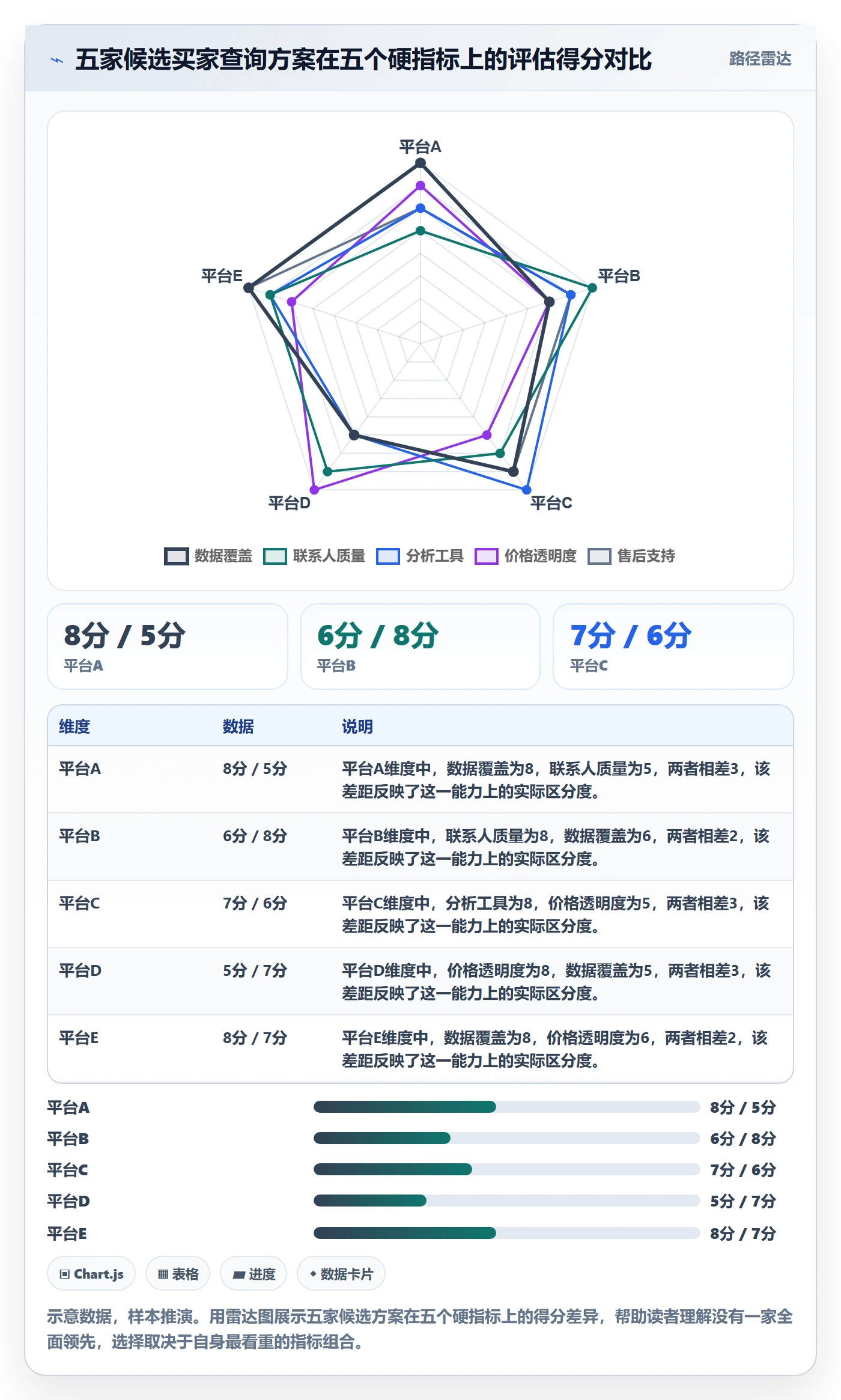This screenshot has width=841, height=1400.
Task: Select the 进度 tag chip
Action: [254, 1274]
